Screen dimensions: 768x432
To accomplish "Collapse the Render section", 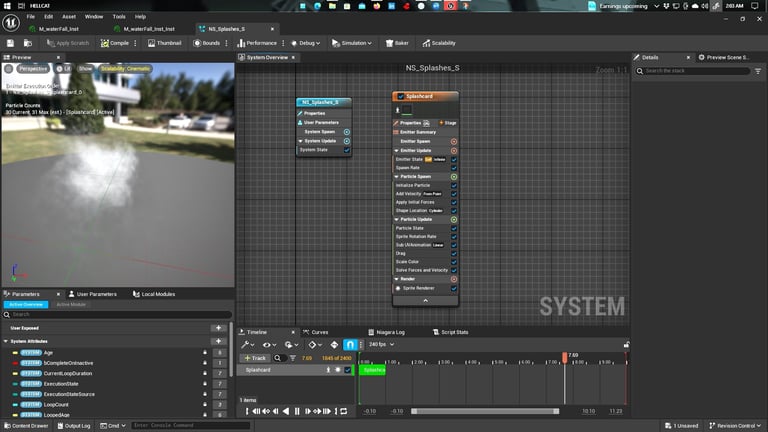I will coord(397,279).
